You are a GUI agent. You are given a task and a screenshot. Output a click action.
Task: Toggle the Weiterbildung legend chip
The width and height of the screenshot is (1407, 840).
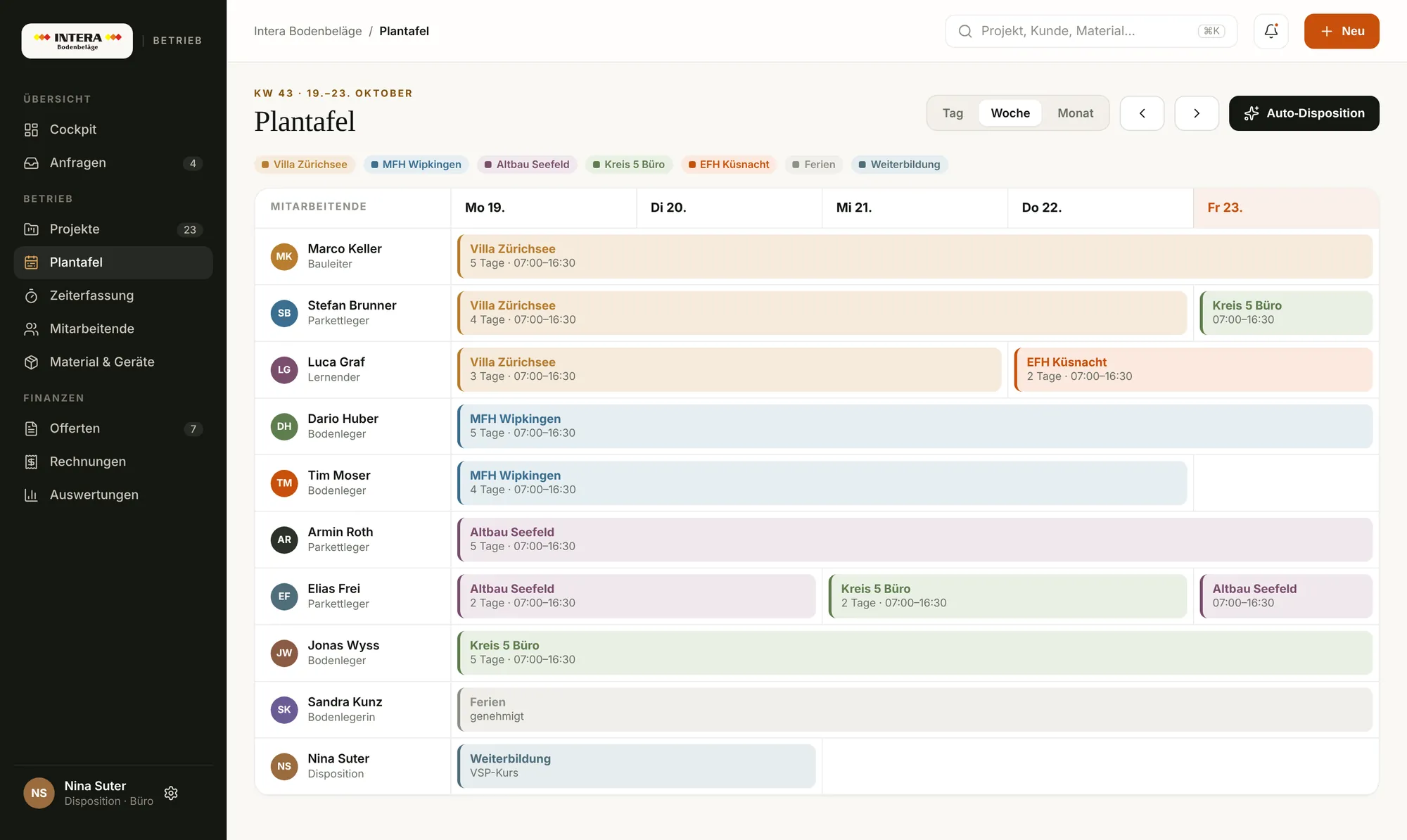tap(900, 165)
